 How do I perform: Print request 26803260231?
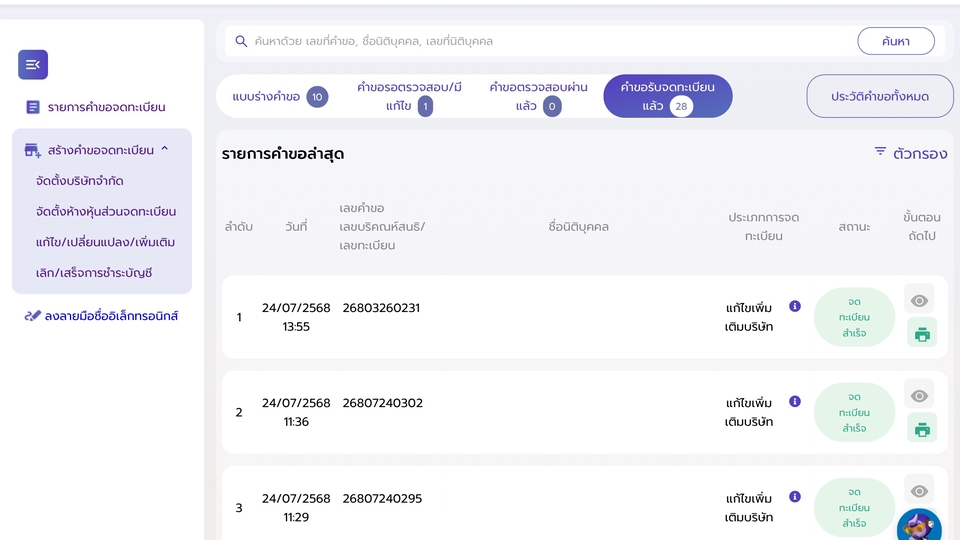[921, 334]
